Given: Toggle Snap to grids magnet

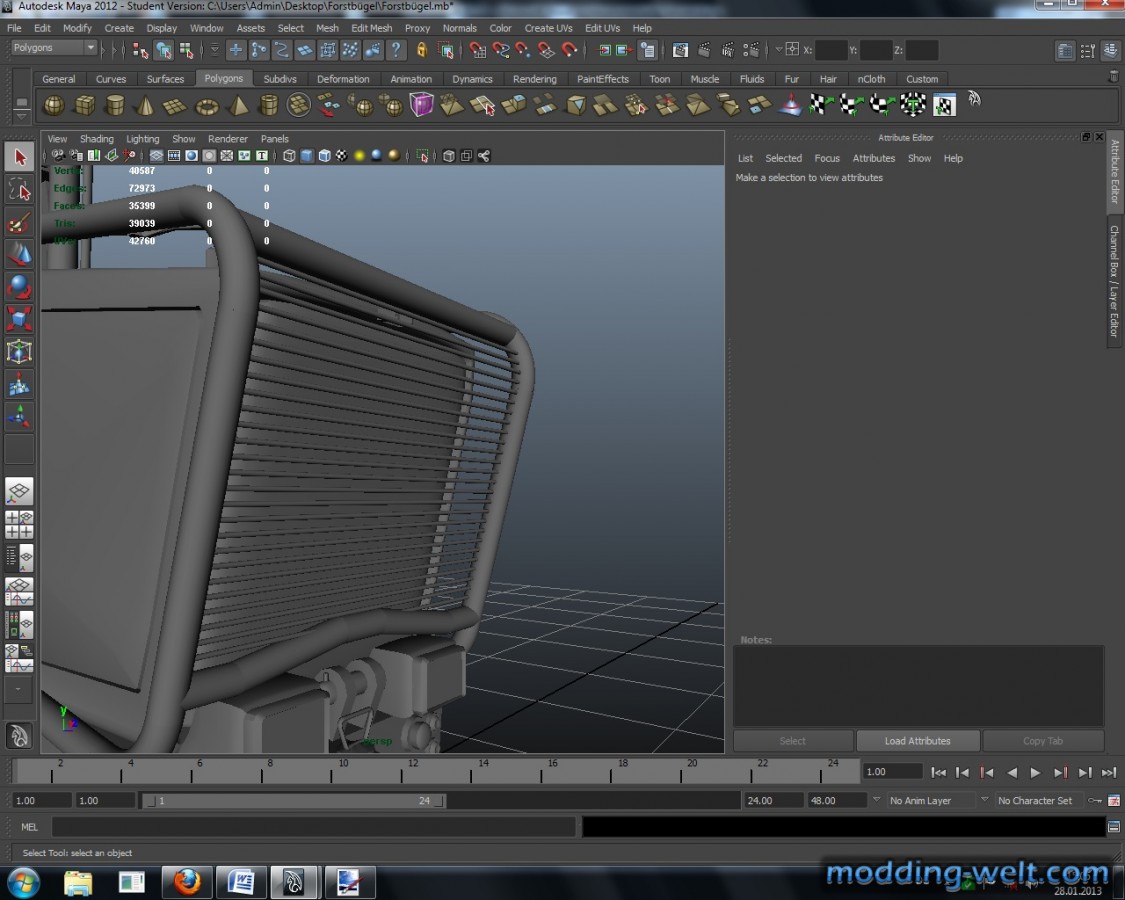Looking at the screenshot, I should (477, 50).
